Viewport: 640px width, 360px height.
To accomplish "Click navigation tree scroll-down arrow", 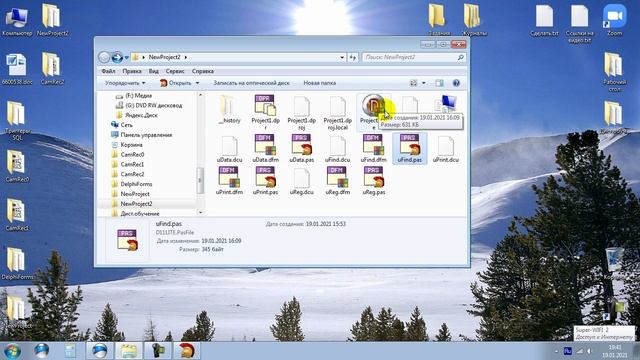I will click(200, 212).
